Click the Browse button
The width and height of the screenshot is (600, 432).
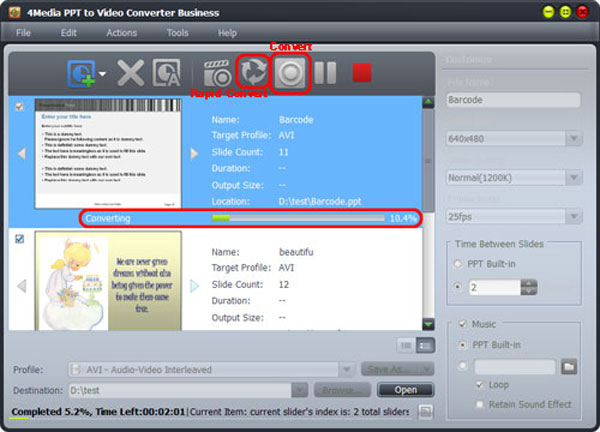(342, 390)
